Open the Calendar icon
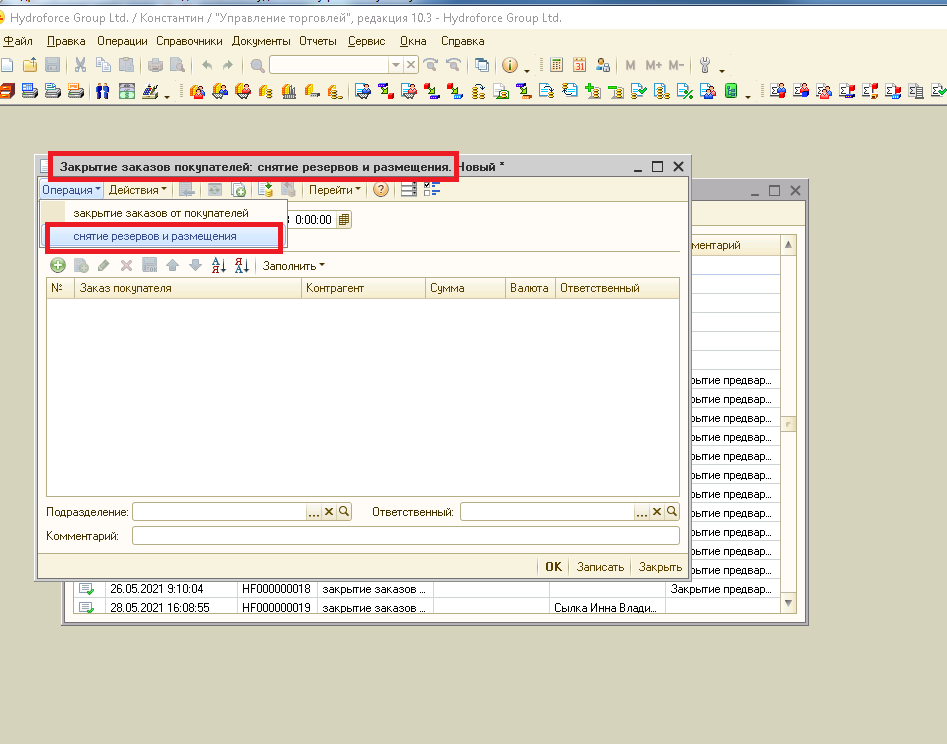 tap(579, 65)
